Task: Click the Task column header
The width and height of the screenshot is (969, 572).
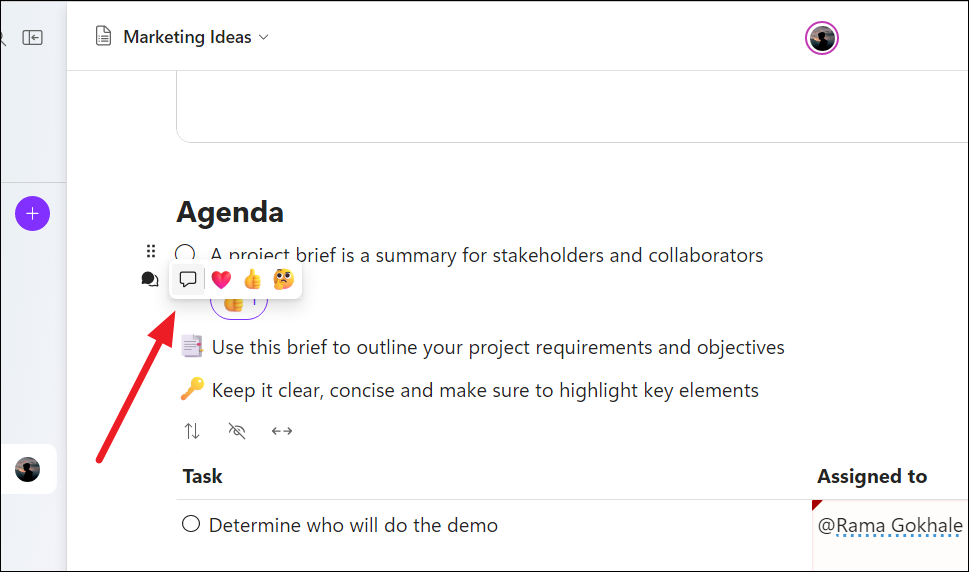Action: (x=203, y=476)
